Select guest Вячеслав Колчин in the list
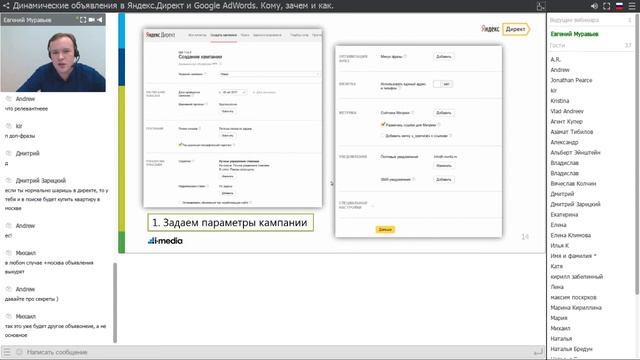Screen dimensions: 640x360 (x=573, y=183)
